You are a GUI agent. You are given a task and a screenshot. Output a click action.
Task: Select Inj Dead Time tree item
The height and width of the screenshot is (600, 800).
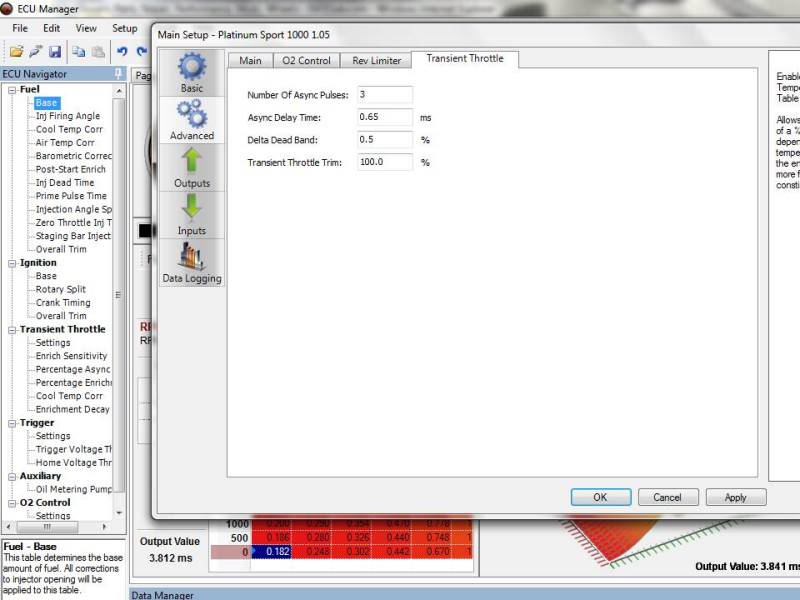65,183
